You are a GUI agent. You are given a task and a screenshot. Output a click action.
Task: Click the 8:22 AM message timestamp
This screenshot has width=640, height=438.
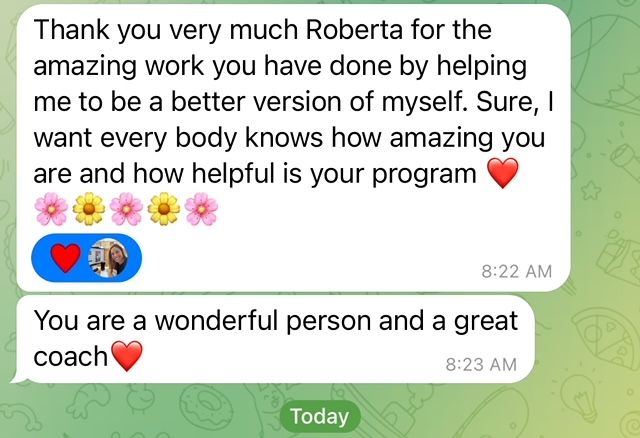[516, 271]
